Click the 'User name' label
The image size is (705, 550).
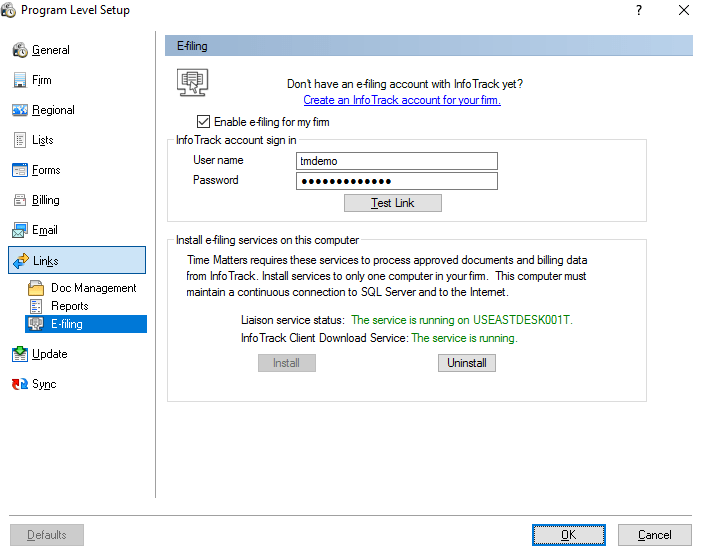[x=218, y=160]
